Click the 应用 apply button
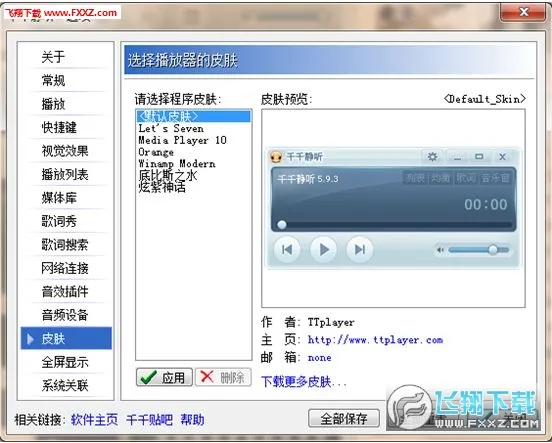Image resolution: width=552 pixels, height=443 pixels. pyautogui.click(x=164, y=378)
